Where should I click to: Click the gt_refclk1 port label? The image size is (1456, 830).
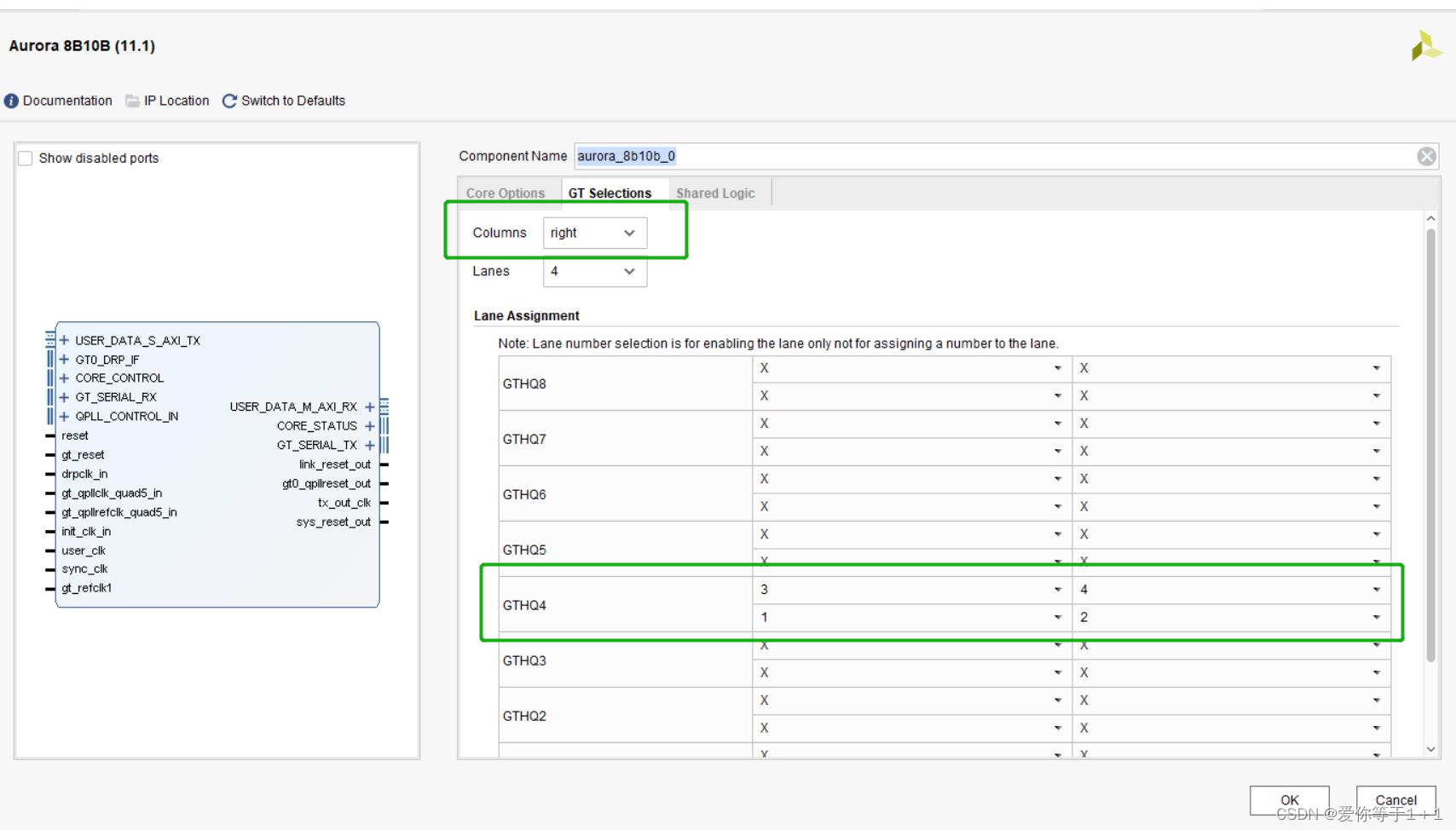(x=86, y=588)
